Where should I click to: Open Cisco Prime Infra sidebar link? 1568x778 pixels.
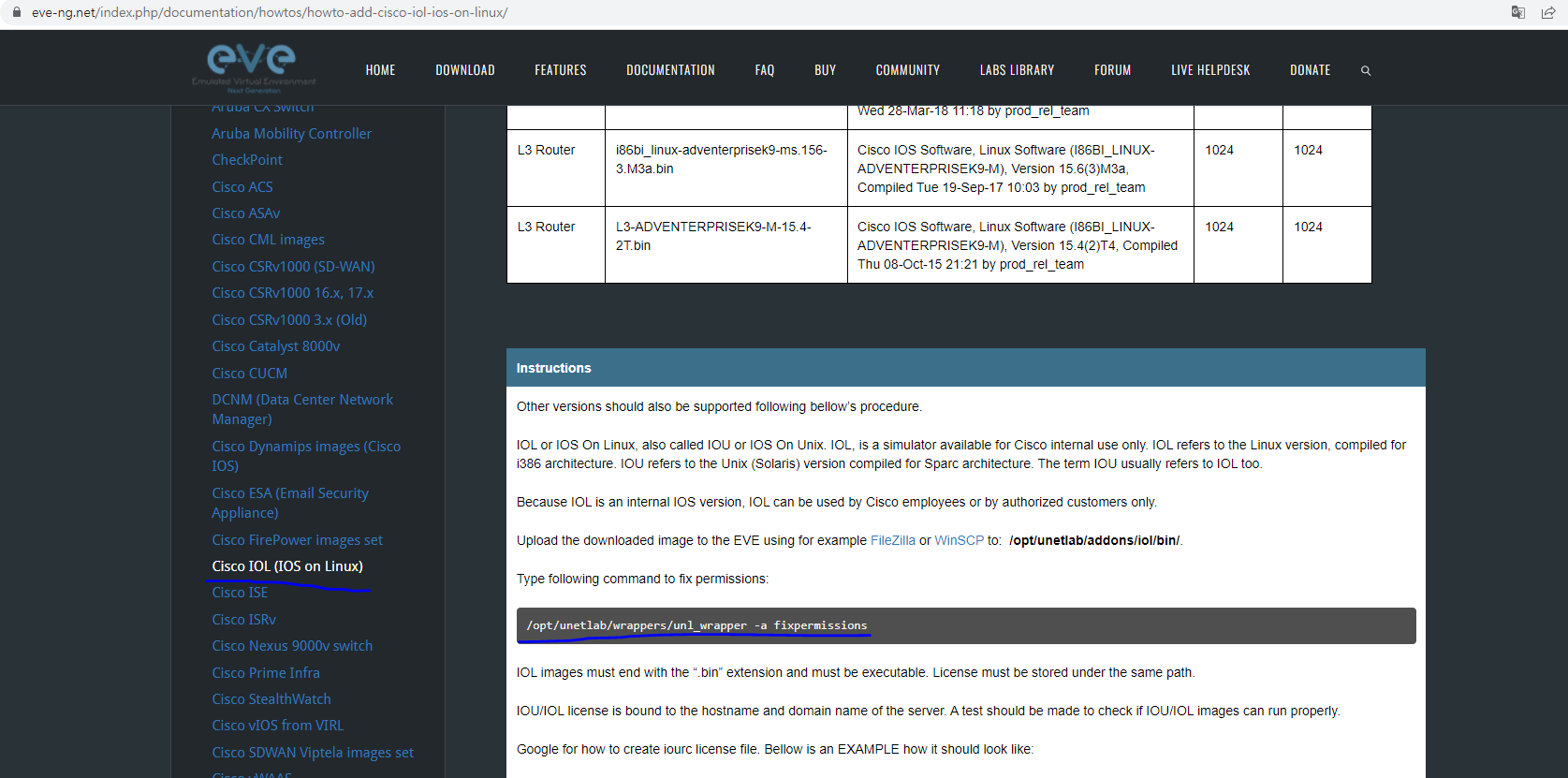[266, 673]
